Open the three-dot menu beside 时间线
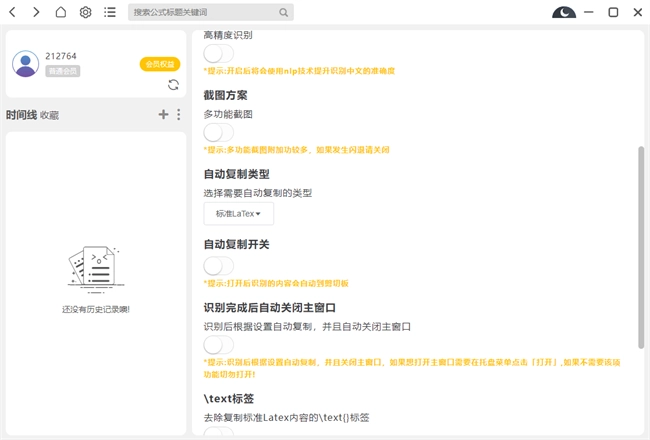650x440 pixels. click(x=179, y=115)
